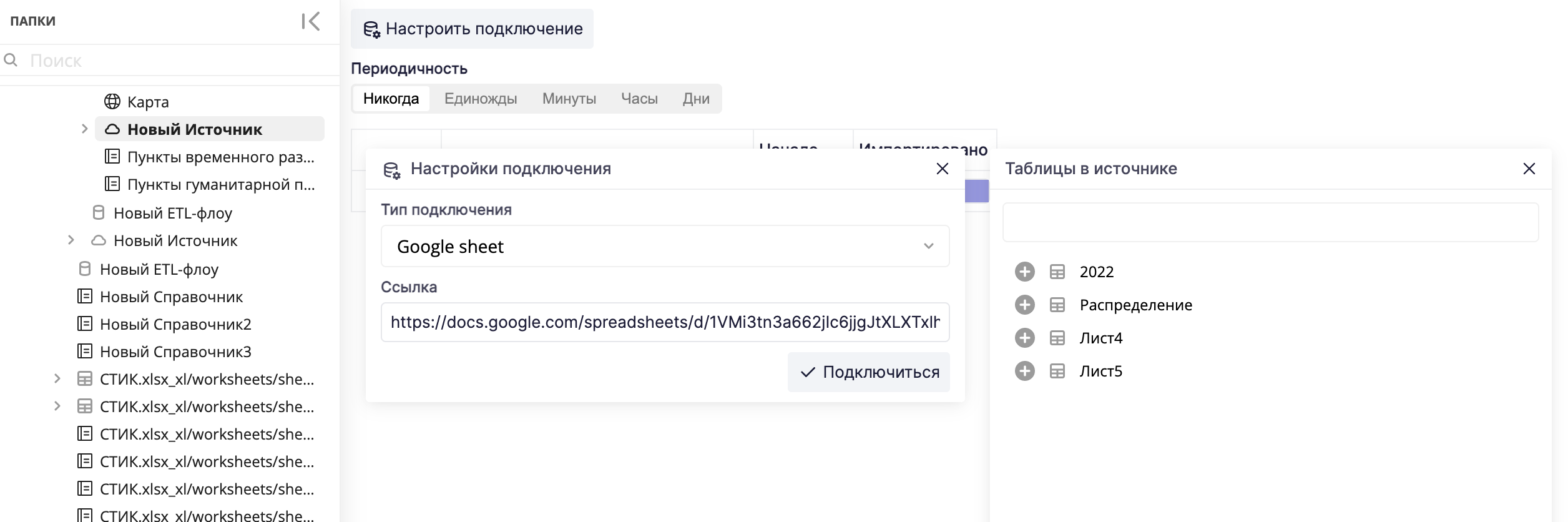1568x522 pixels.
Task: Close the Настройки подключения dialog
Action: point(942,169)
